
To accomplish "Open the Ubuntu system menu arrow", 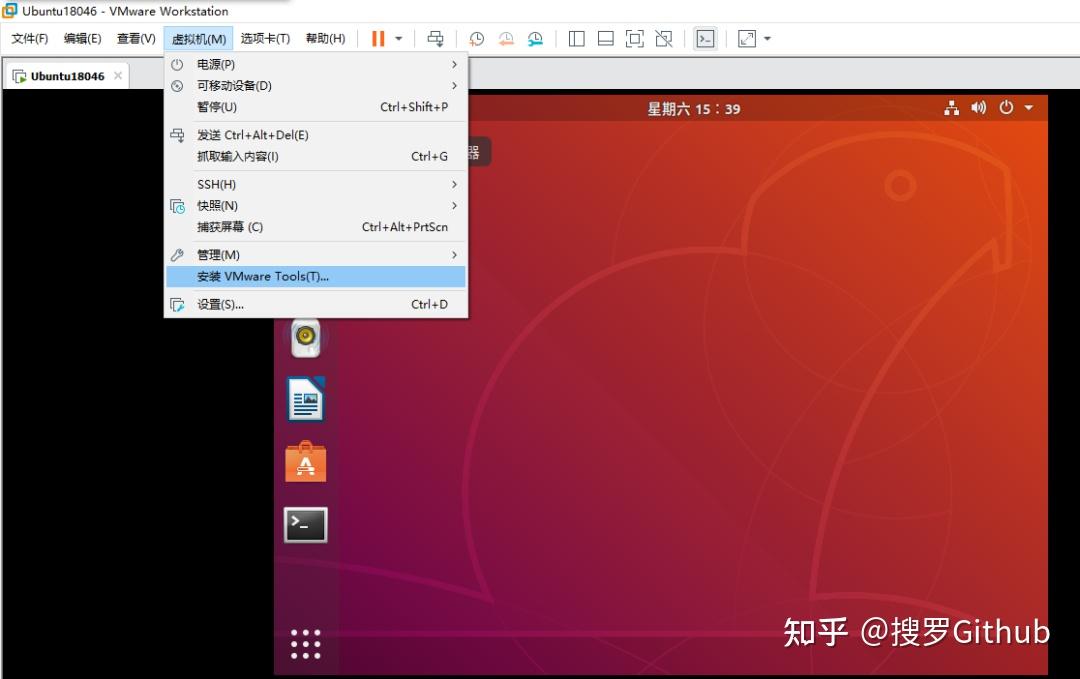I will (1029, 108).
